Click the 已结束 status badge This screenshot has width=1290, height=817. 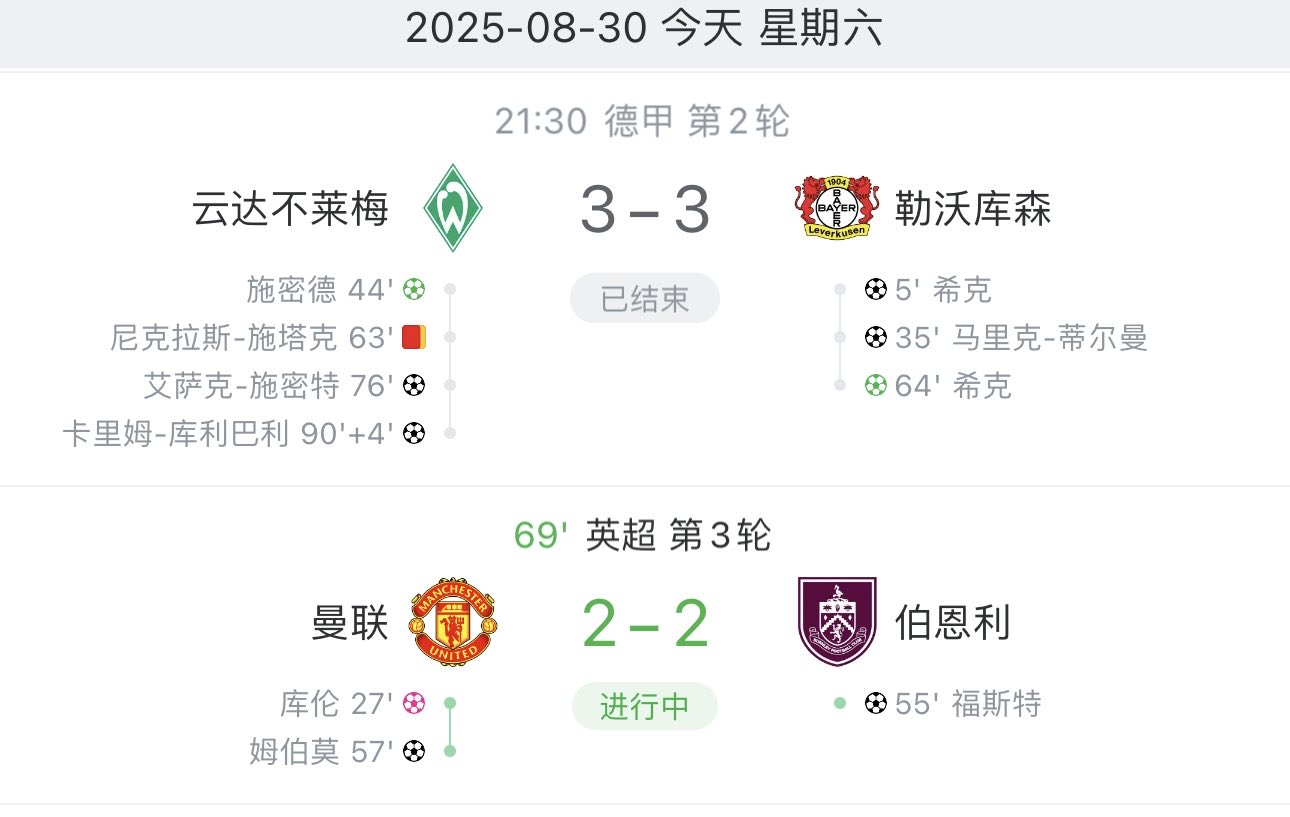coord(645,299)
